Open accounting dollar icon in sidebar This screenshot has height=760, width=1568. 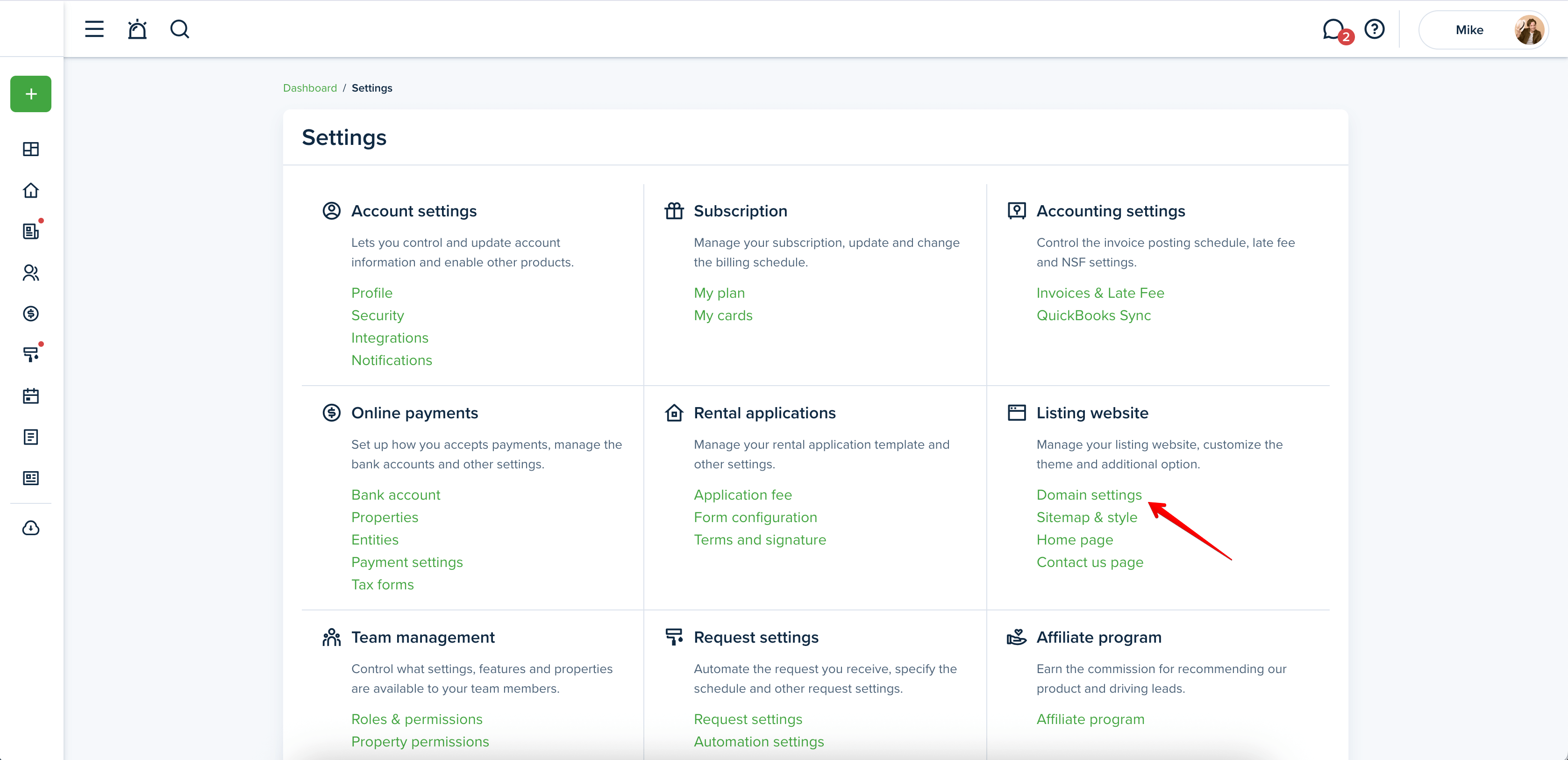31,314
